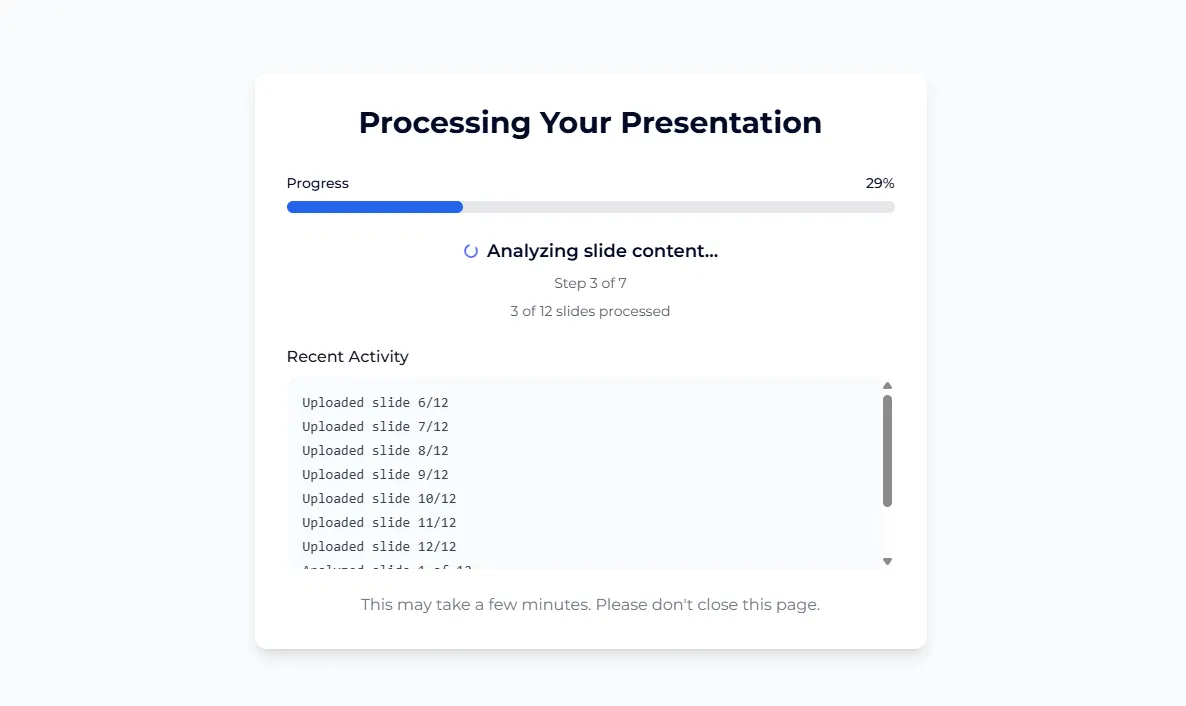Select the "Uploaded slide 9/12" log entry
The image size is (1186, 706).
[x=375, y=475]
